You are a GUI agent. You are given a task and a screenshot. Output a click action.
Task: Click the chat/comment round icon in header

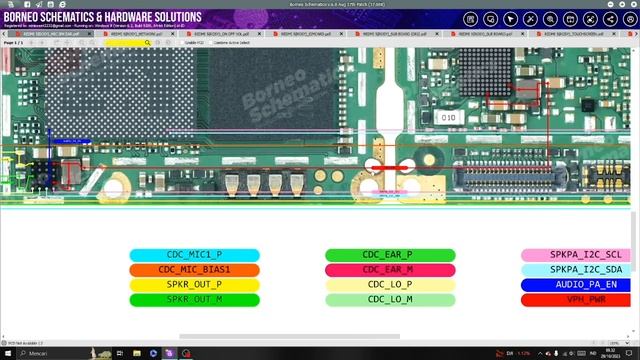click(x=491, y=19)
